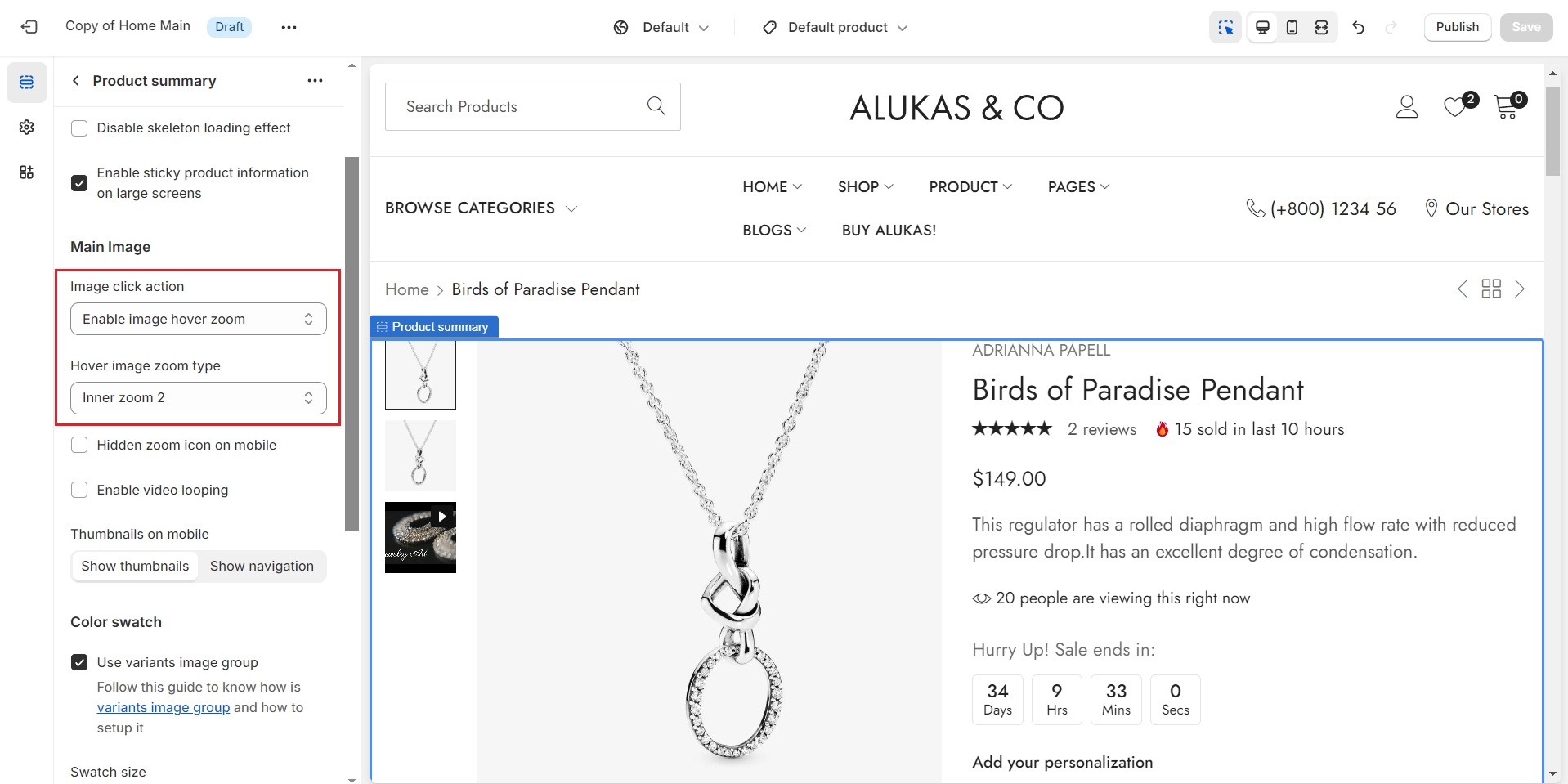Click the exit editor icon
Image resolution: width=1568 pixels, height=784 pixels.
tap(29, 27)
